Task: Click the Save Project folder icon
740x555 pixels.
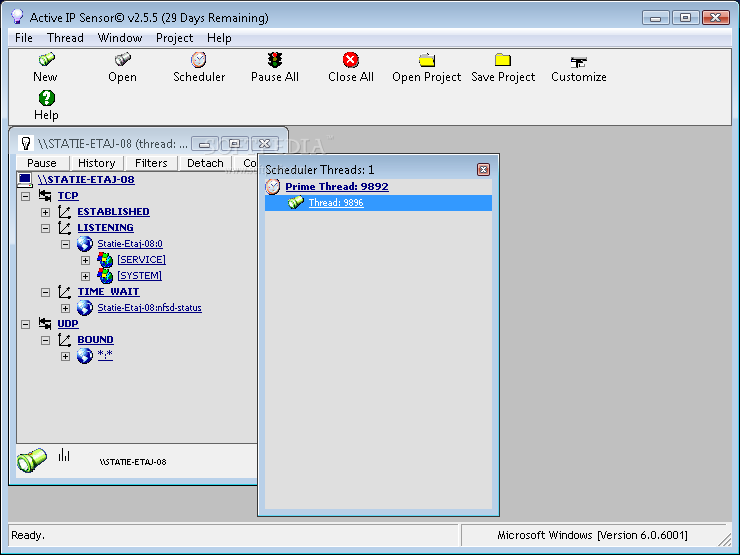Action: click(503, 60)
